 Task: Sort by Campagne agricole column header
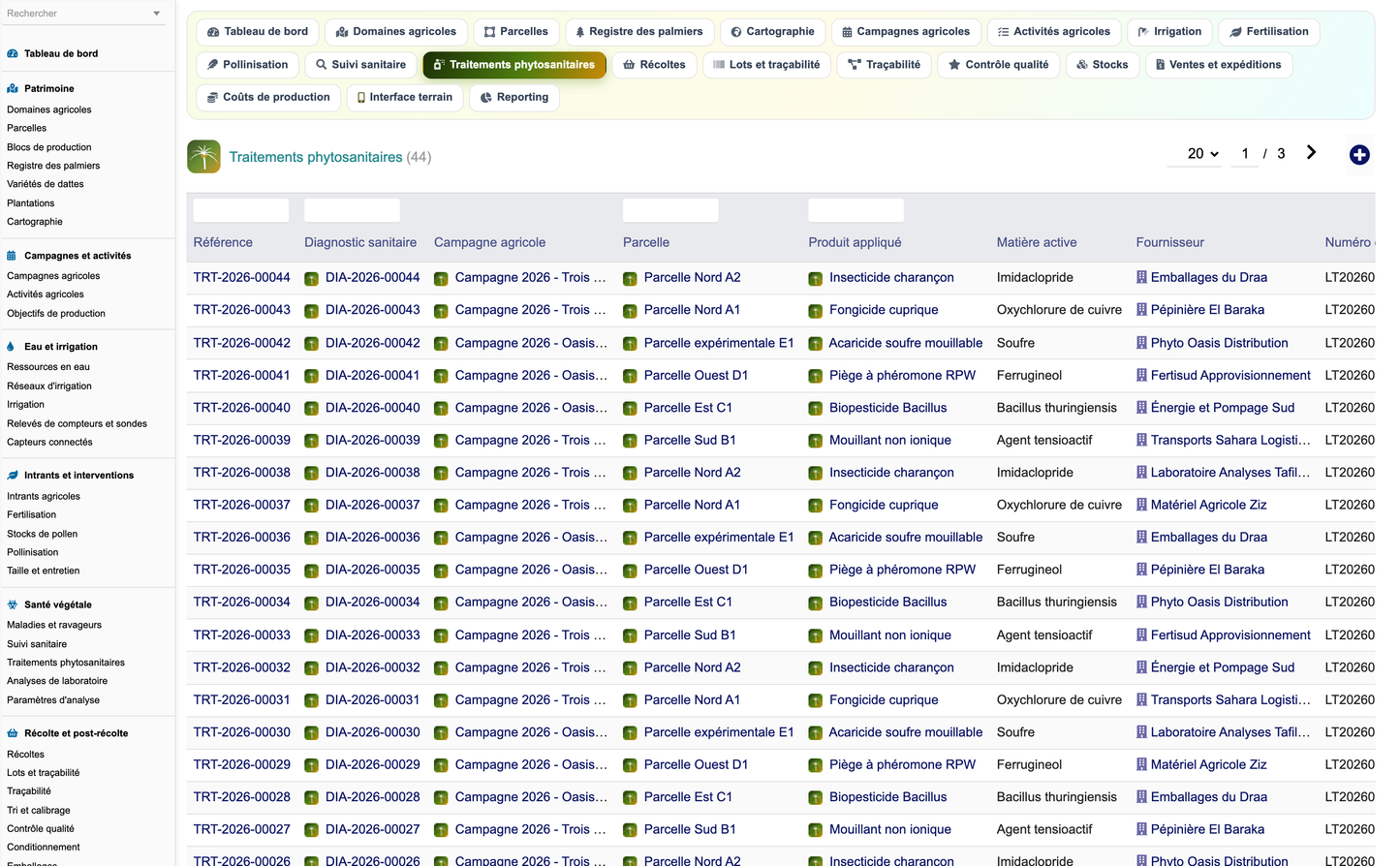(x=490, y=243)
